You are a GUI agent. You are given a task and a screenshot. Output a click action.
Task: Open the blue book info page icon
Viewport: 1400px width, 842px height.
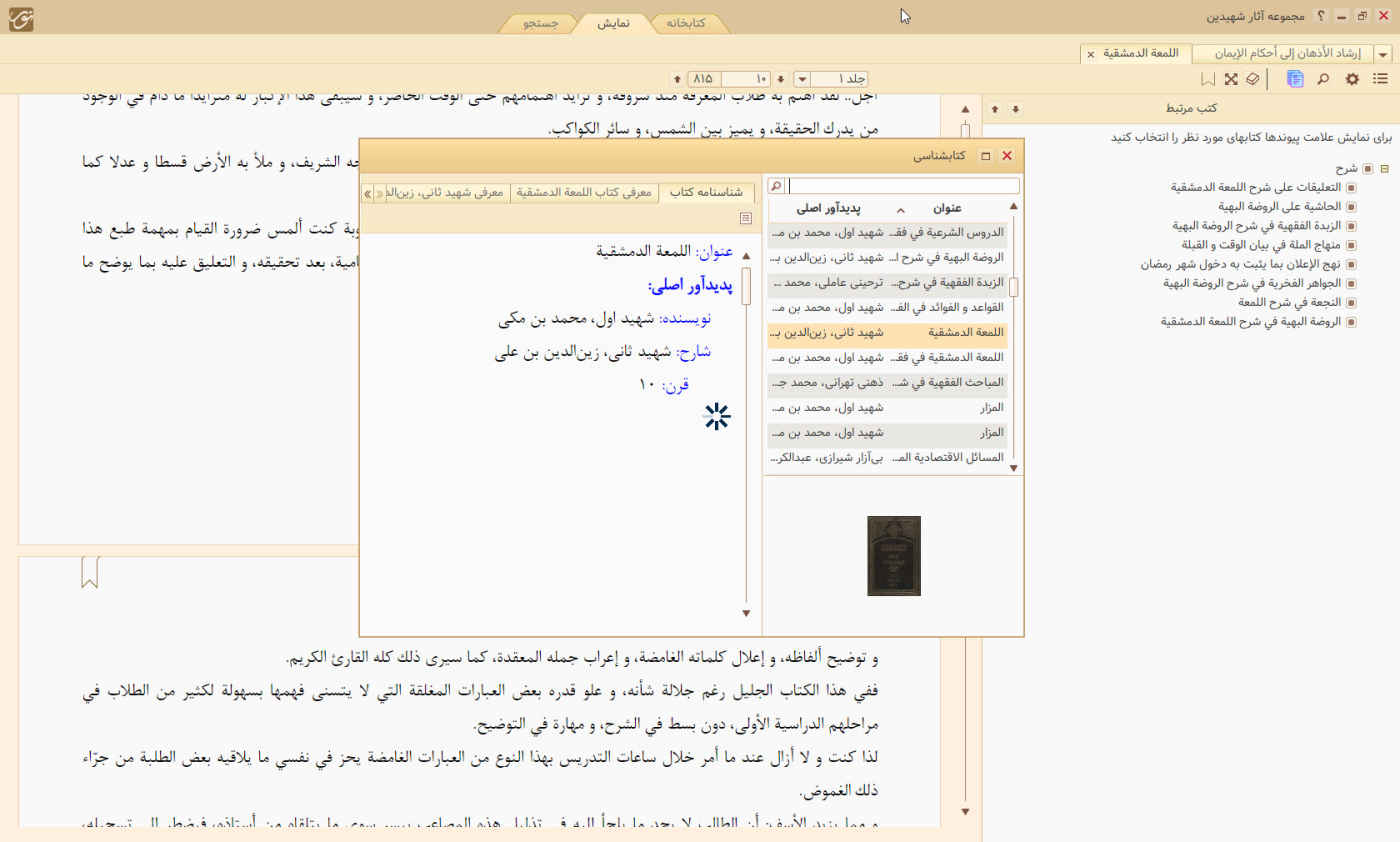pyautogui.click(x=1295, y=79)
